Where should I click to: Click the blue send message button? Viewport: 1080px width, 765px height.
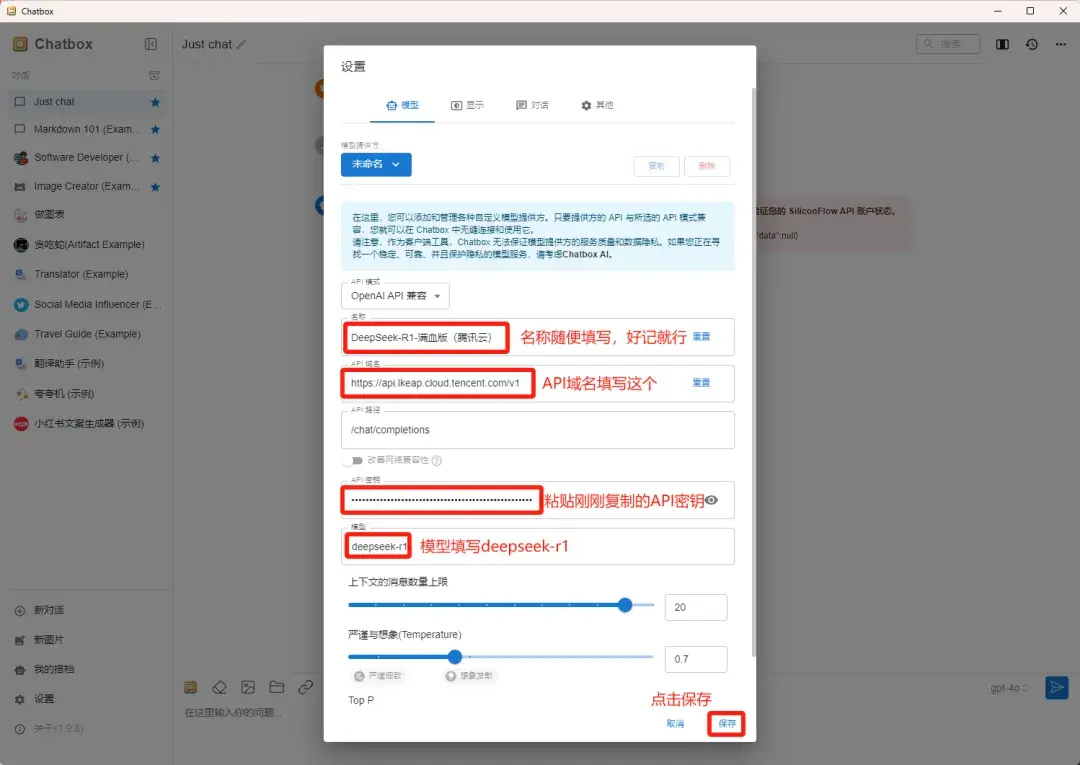(1056, 687)
